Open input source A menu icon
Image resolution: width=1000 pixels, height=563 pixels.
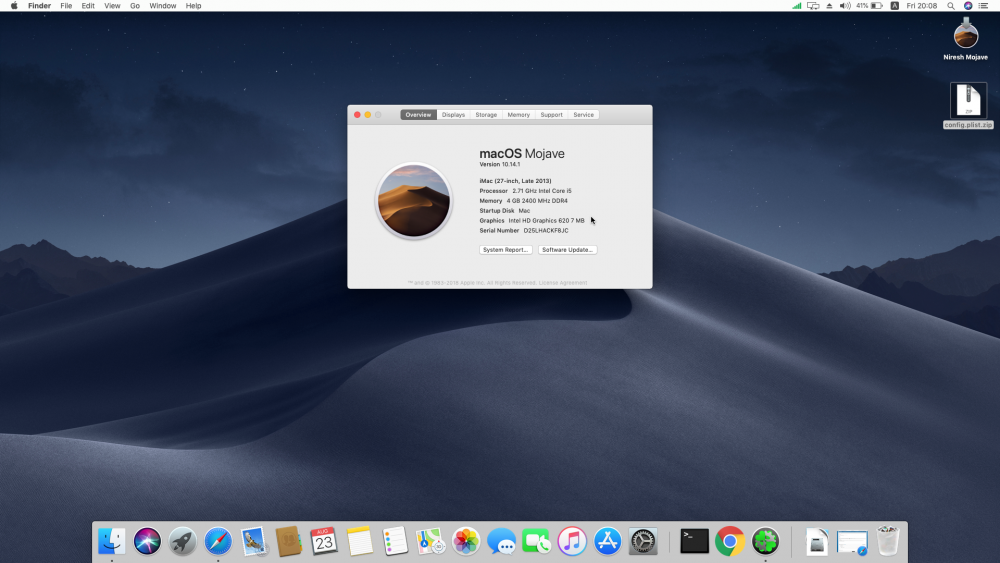[895, 6]
